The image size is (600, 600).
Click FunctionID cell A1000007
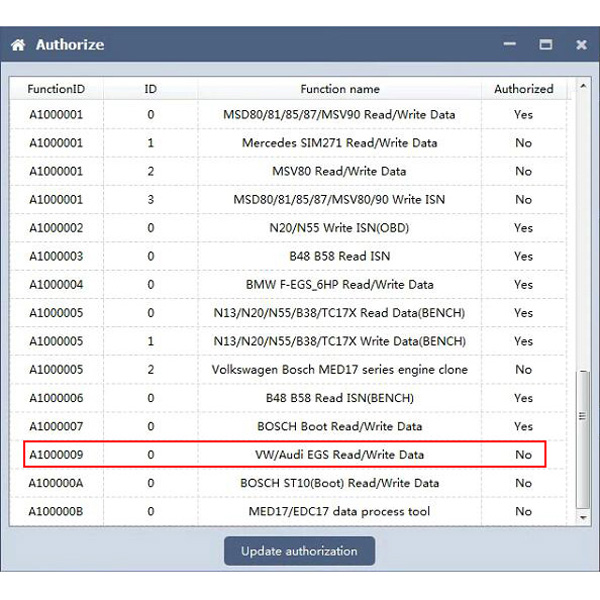coord(56,426)
